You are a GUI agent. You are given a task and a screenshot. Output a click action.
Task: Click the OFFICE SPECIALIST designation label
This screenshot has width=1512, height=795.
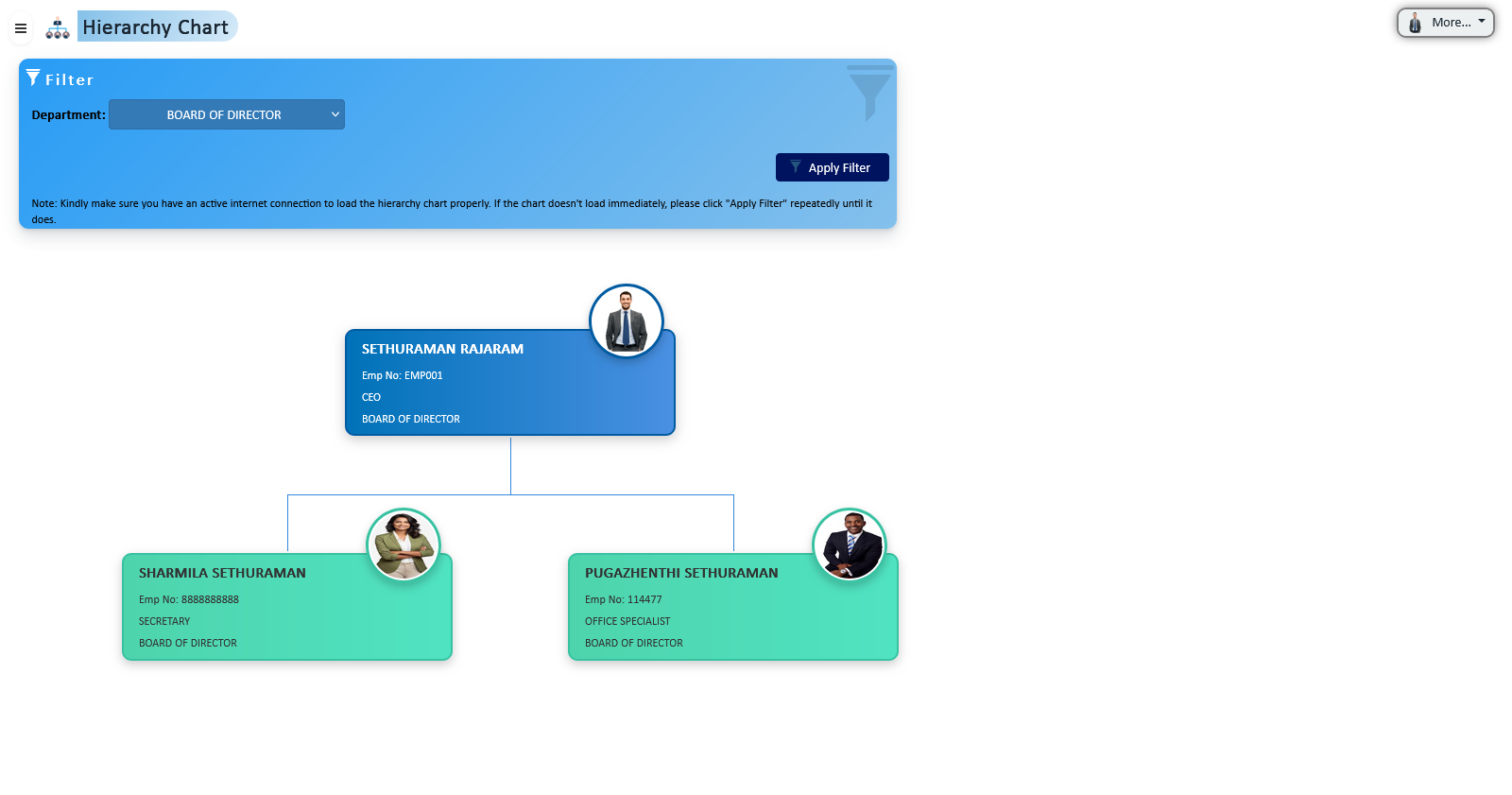click(x=627, y=621)
